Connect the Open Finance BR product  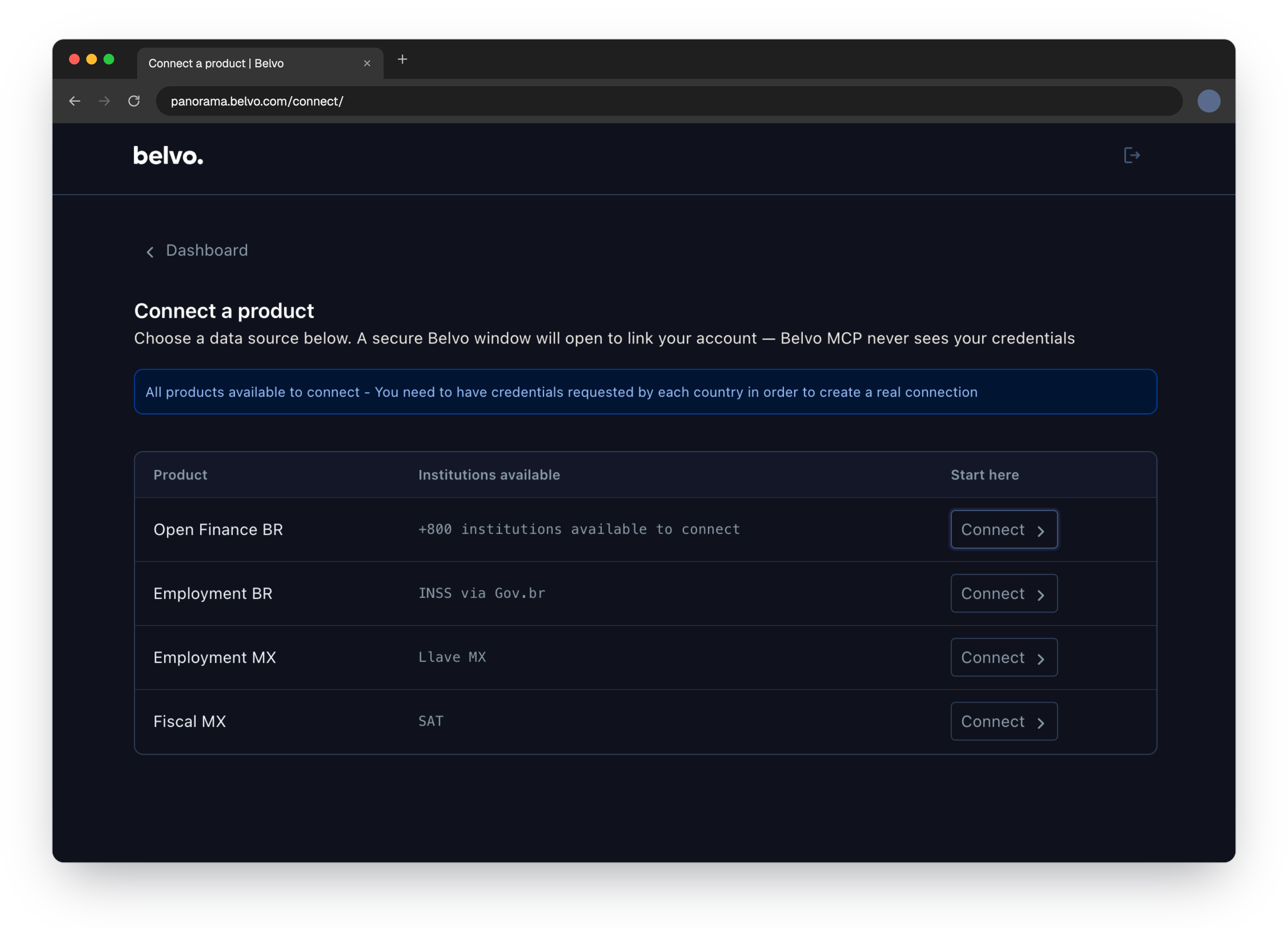[x=1003, y=529]
